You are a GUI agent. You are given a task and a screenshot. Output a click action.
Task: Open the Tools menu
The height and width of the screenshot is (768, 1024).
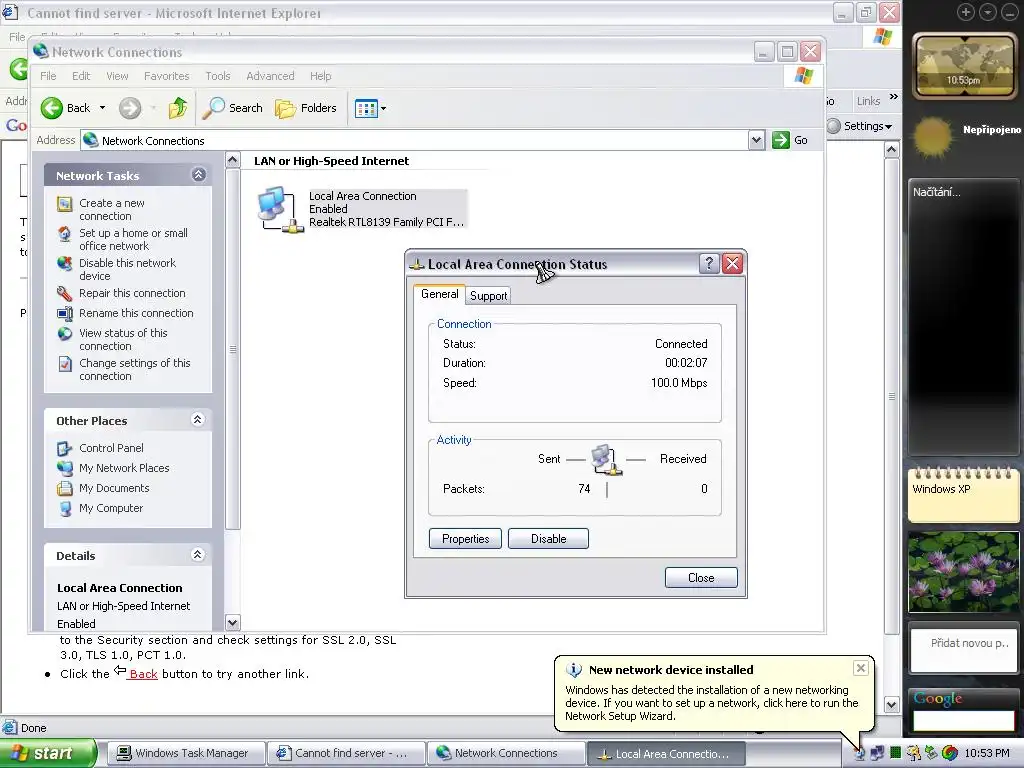click(217, 76)
